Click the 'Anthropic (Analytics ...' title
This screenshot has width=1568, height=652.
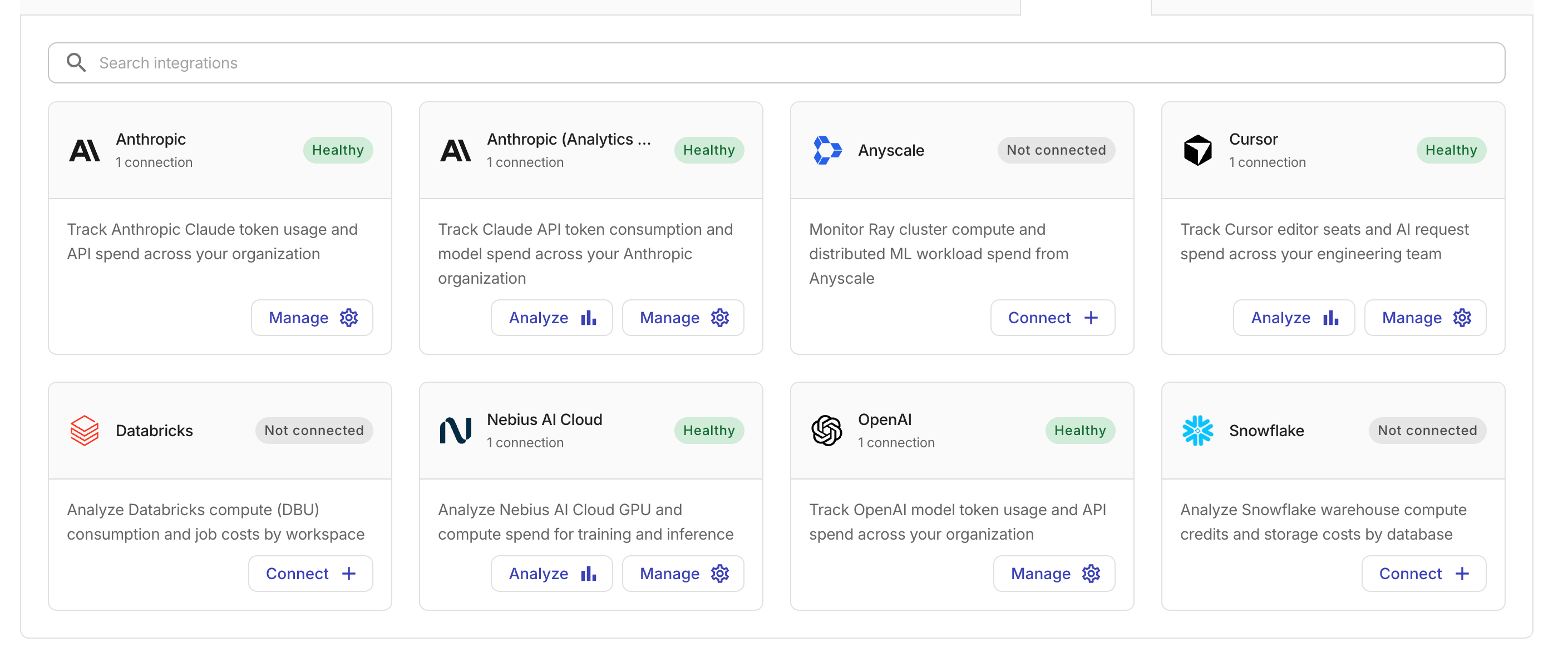click(569, 139)
